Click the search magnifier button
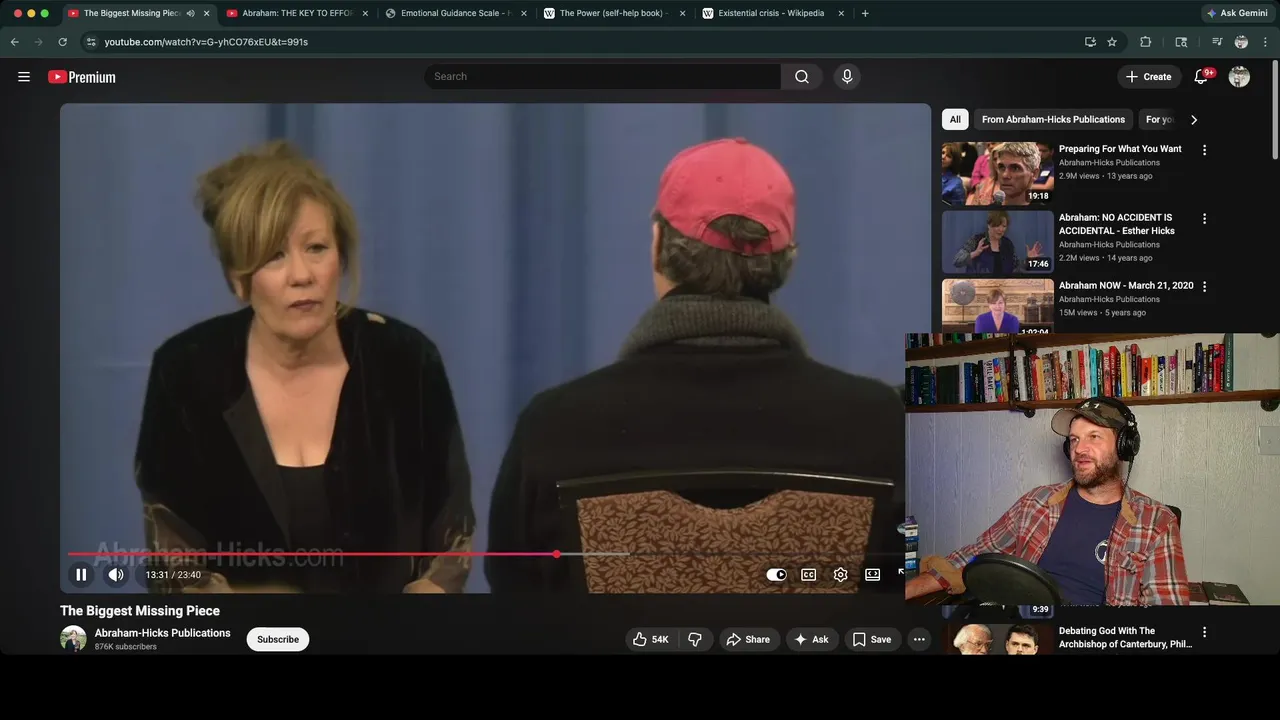This screenshot has width=1280, height=720. [x=802, y=77]
